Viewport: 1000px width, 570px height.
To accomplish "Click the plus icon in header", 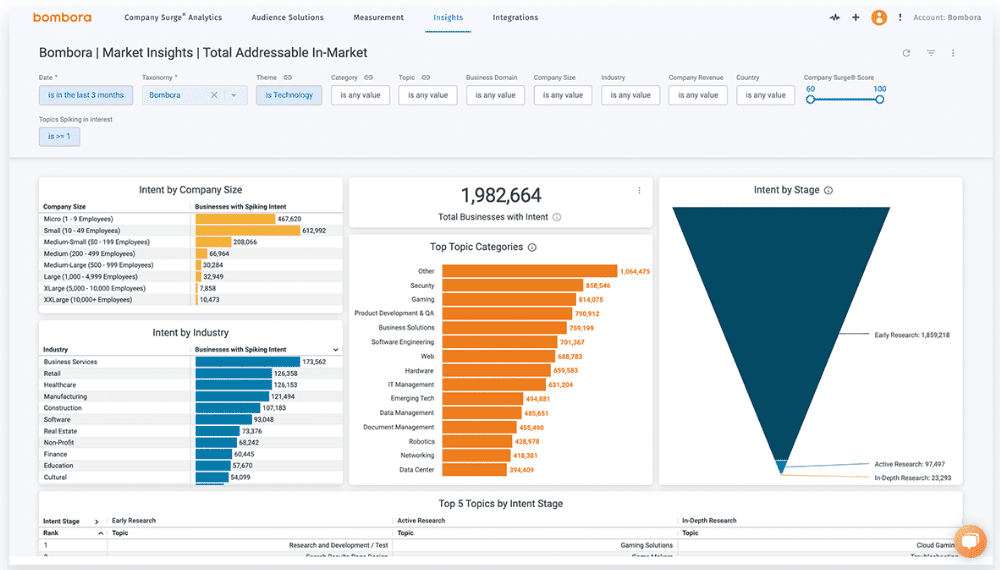I will coord(855,17).
